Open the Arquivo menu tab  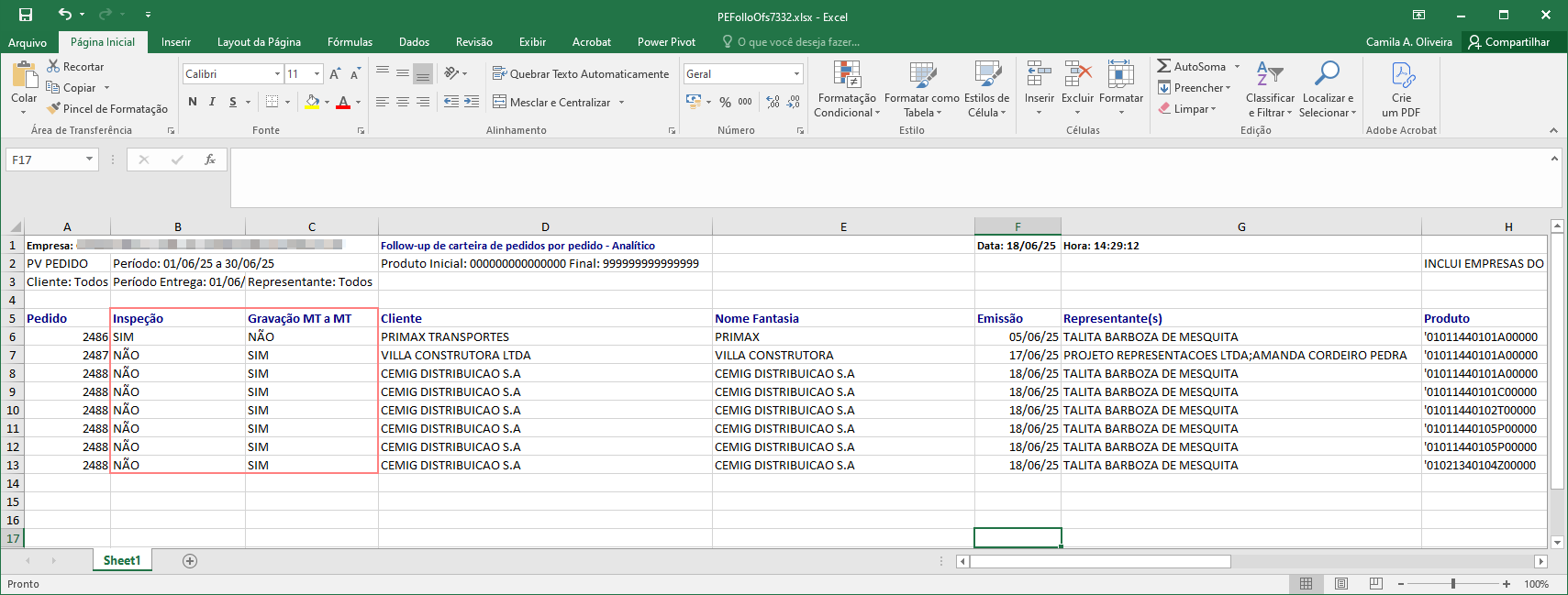coord(28,42)
